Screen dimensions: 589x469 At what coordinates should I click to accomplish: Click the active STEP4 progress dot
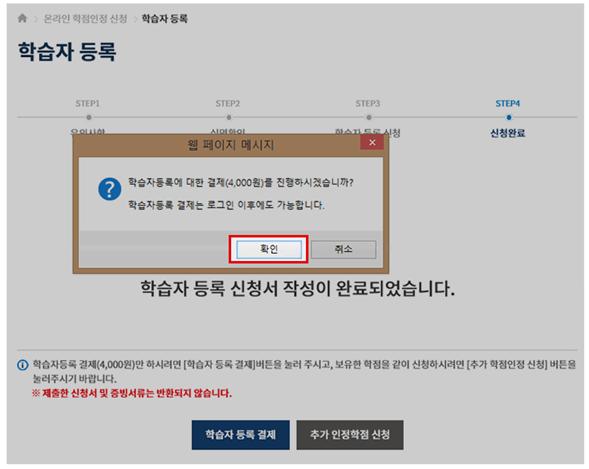509,118
